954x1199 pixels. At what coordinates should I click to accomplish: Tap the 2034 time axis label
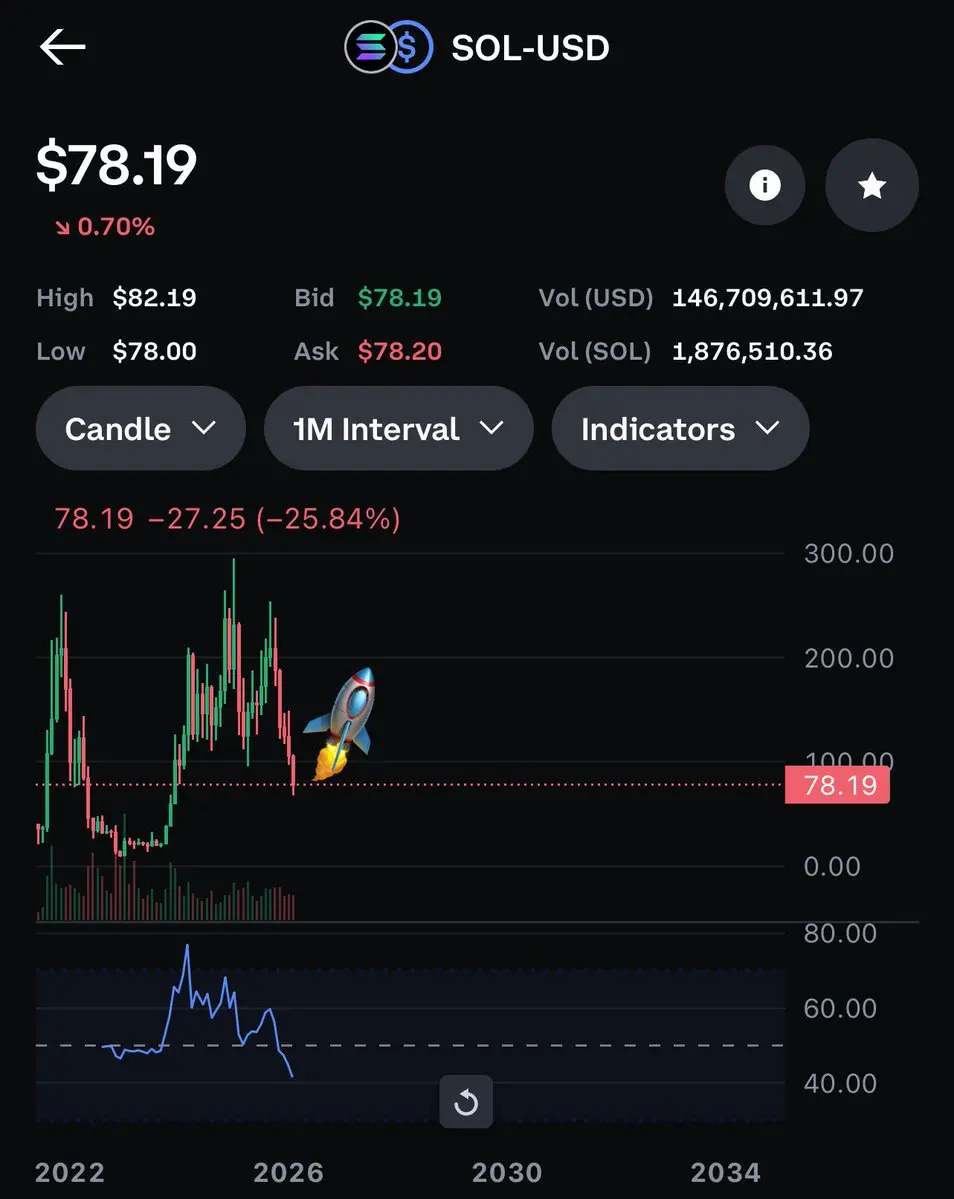coord(725,1172)
